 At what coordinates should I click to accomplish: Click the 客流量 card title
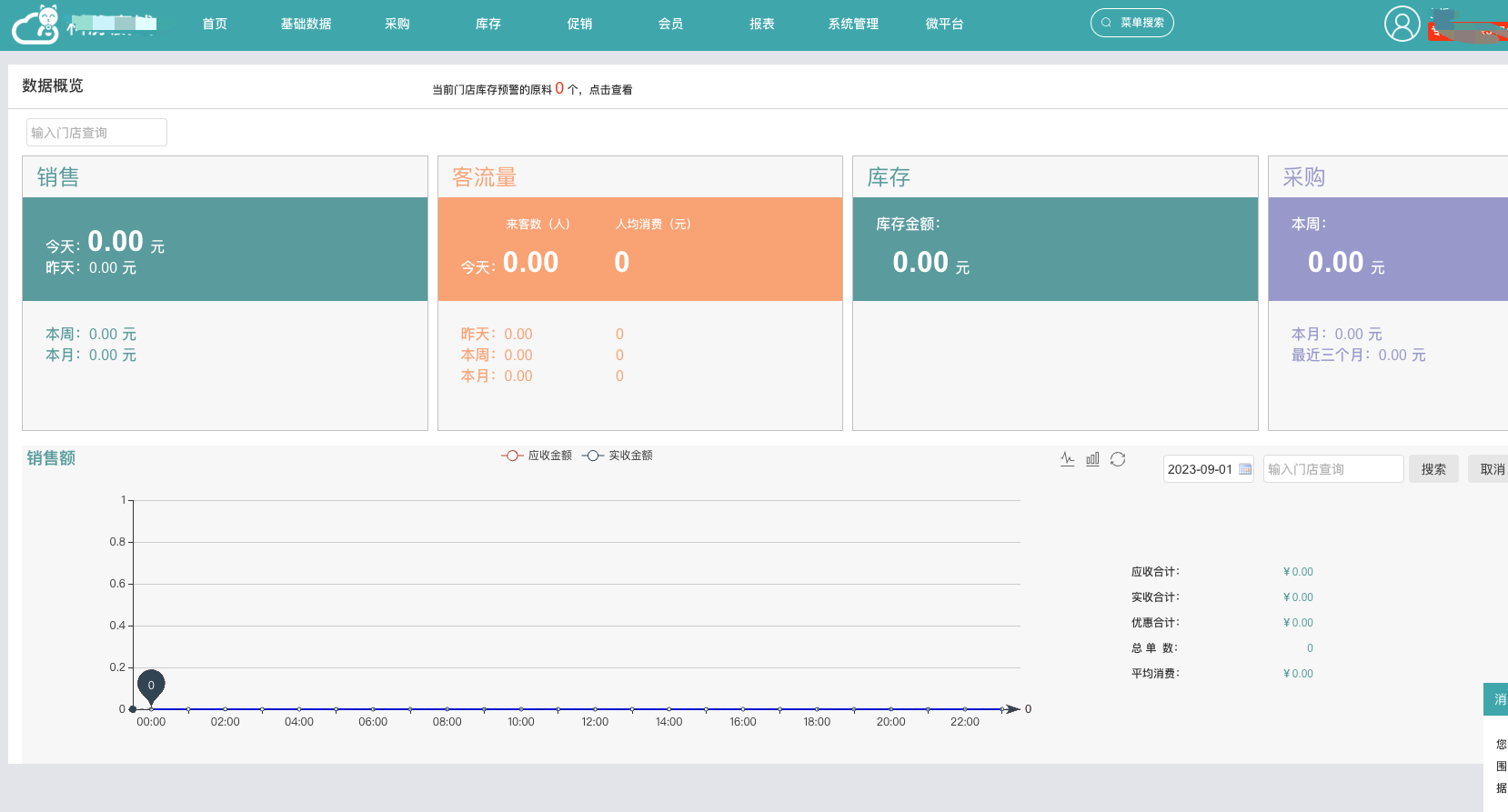coord(485,177)
